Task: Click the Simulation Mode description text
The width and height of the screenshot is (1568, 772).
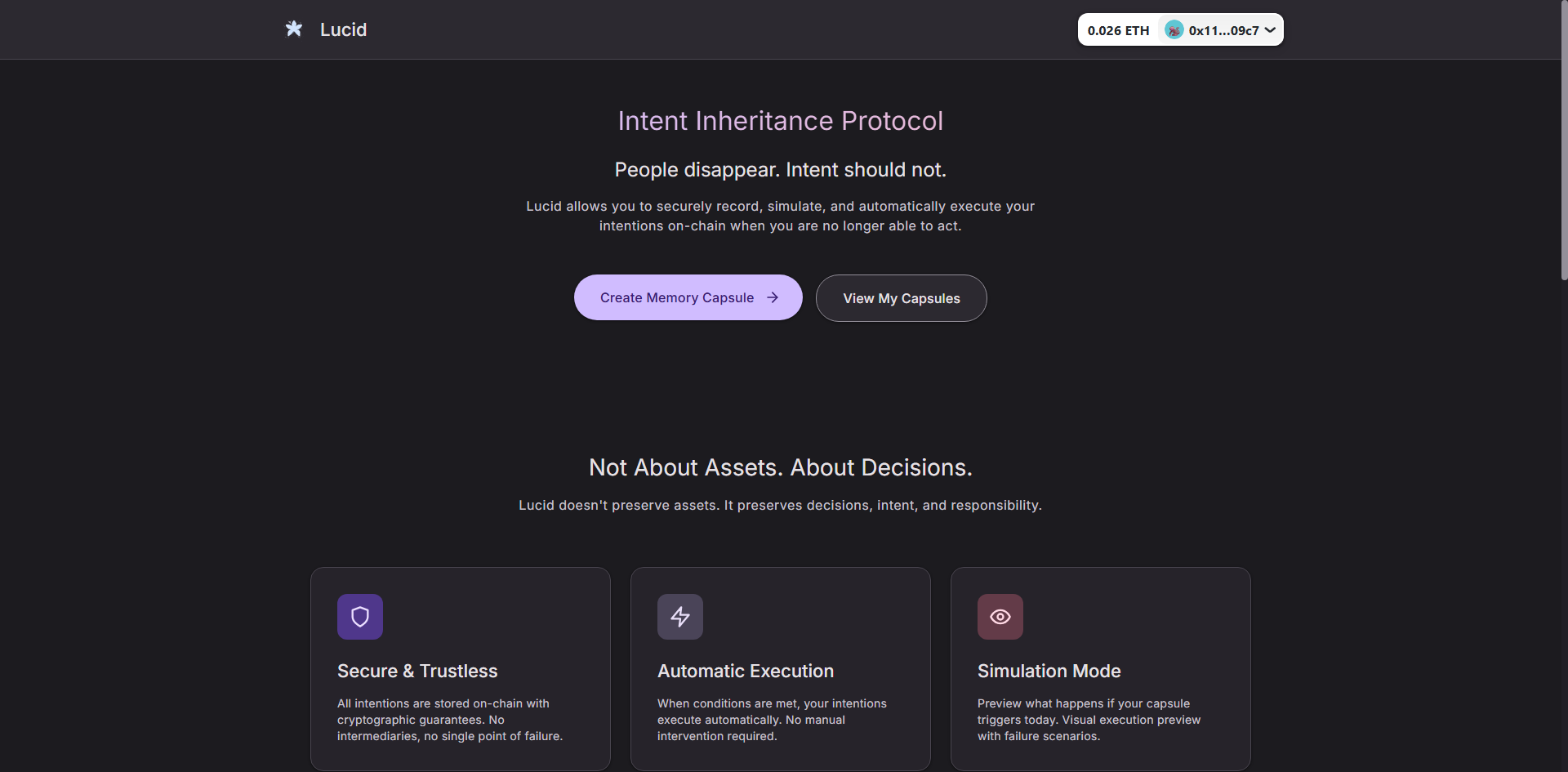Action: [1088, 720]
